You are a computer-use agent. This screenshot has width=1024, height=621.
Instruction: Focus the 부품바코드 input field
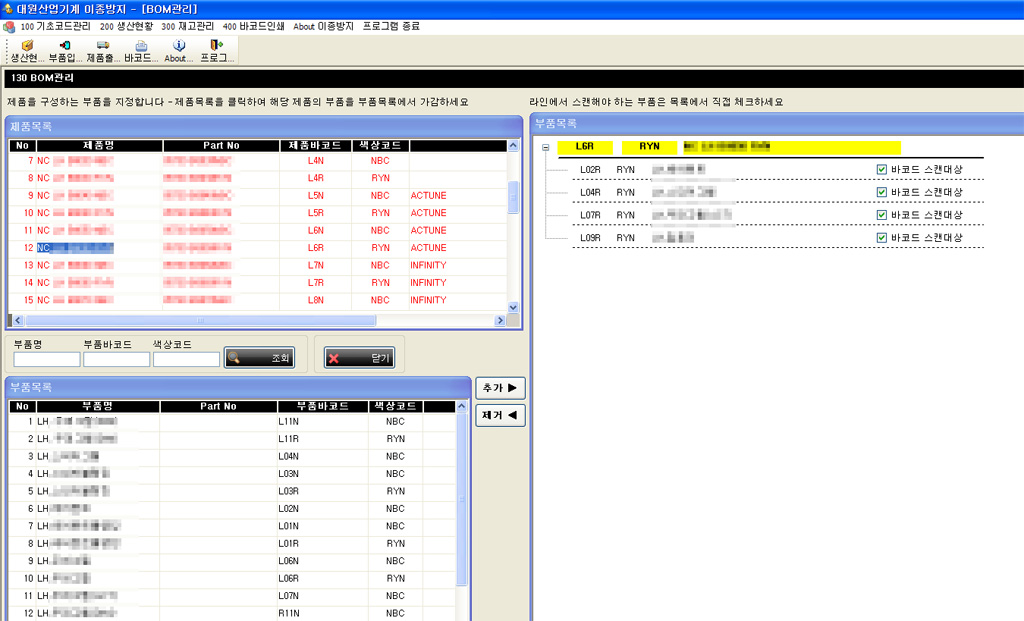pyautogui.click(x=116, y=359)
